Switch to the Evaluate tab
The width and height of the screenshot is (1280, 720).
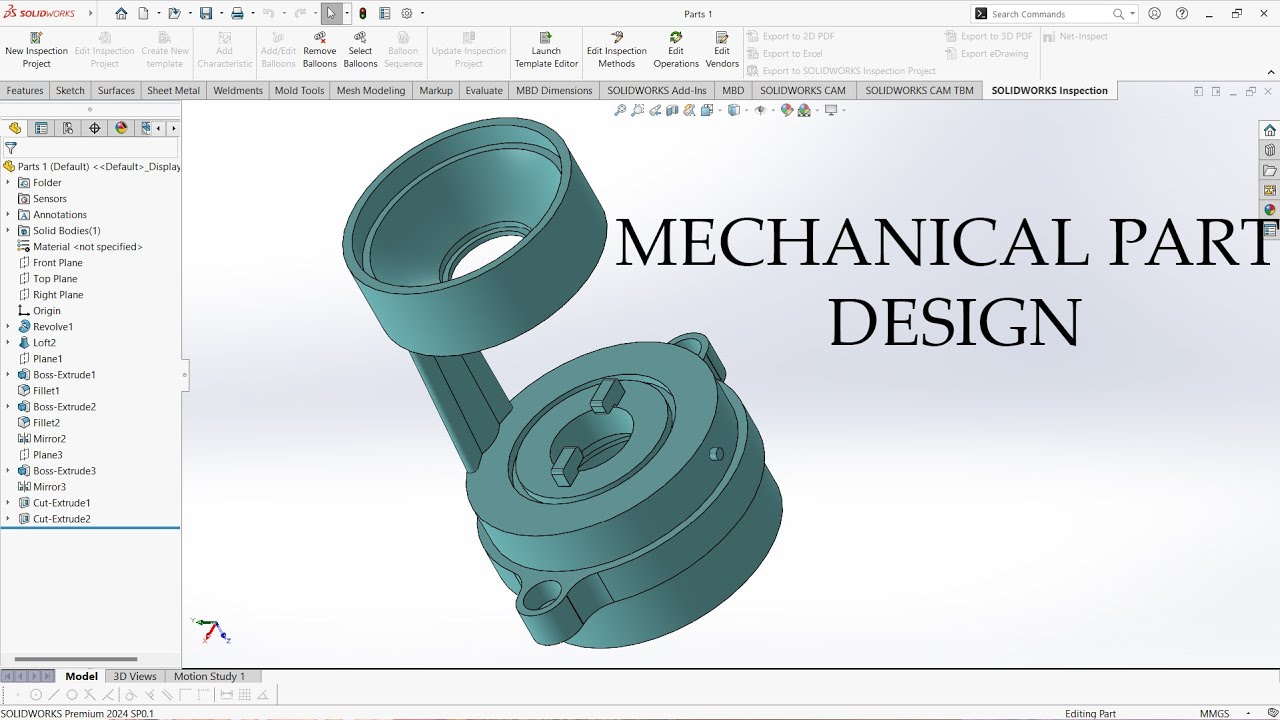point(484,90)
